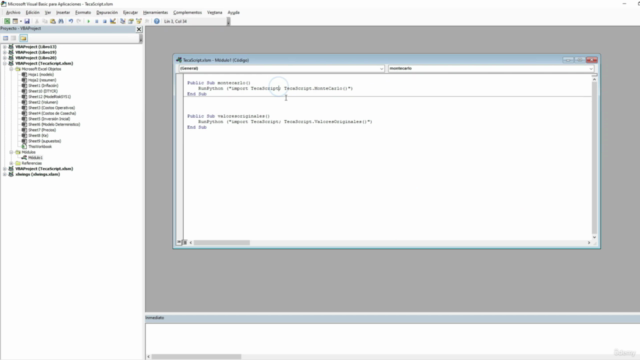Select Sheet9 (supuestos) tree item

point(44,141)
